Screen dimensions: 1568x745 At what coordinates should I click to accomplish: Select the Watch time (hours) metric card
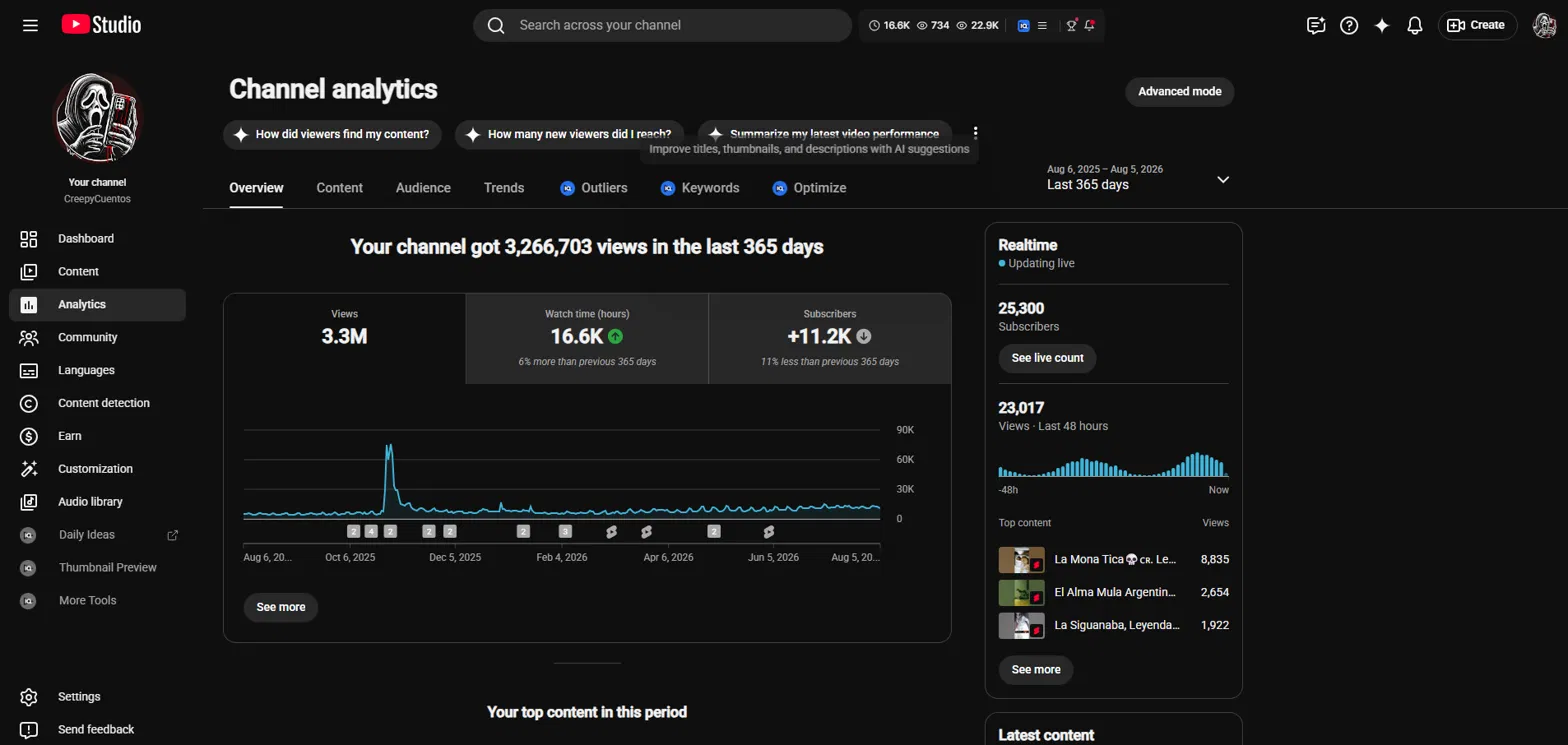[x=587, y=339]
